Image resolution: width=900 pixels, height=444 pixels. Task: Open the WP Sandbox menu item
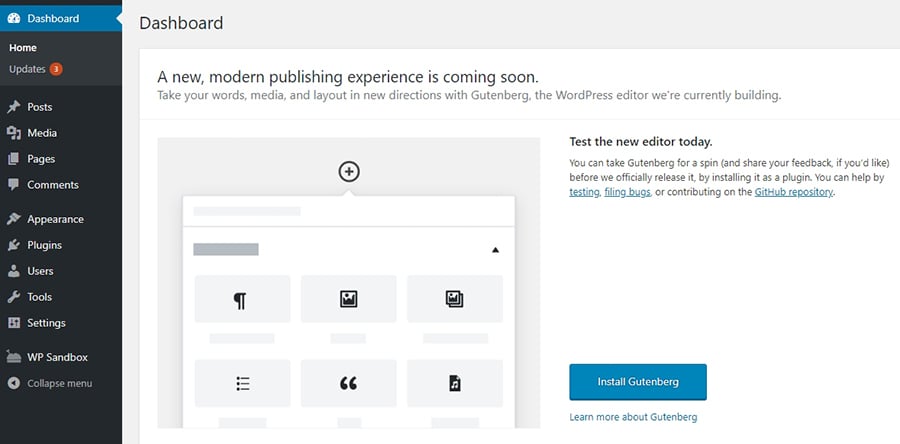[x=57, y=357]
